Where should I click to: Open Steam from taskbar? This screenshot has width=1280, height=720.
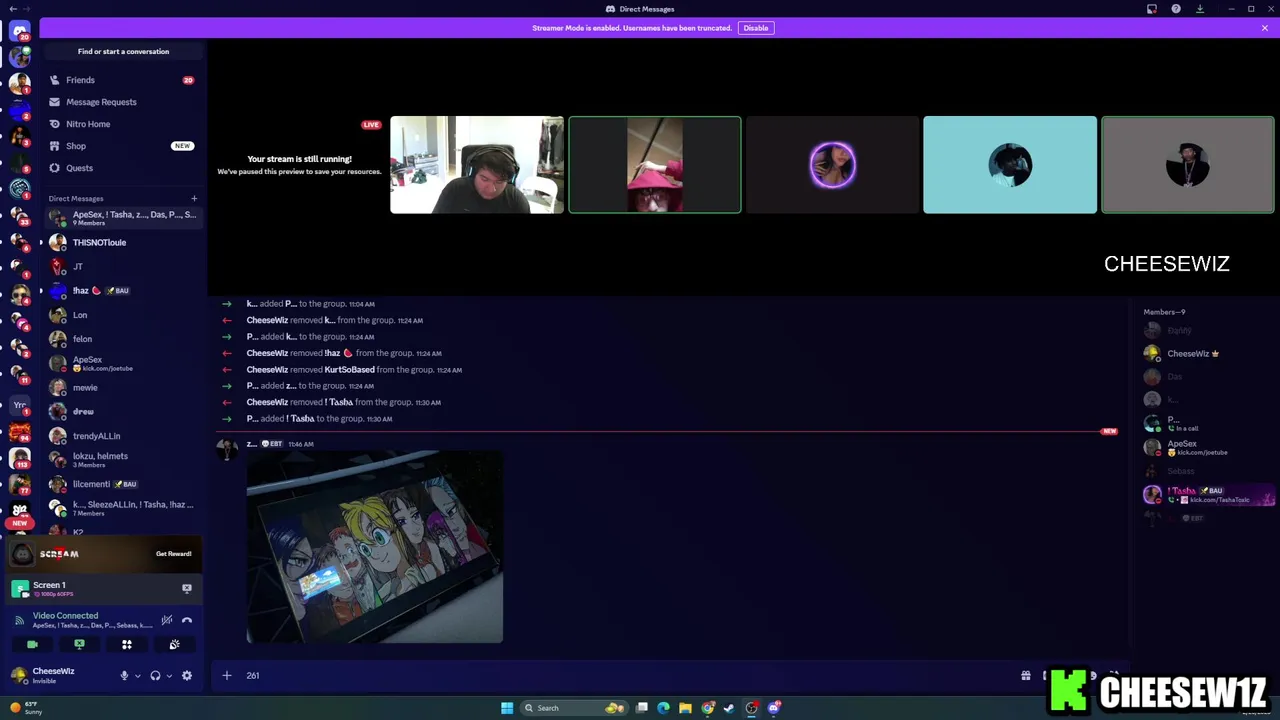pos(729,708)
